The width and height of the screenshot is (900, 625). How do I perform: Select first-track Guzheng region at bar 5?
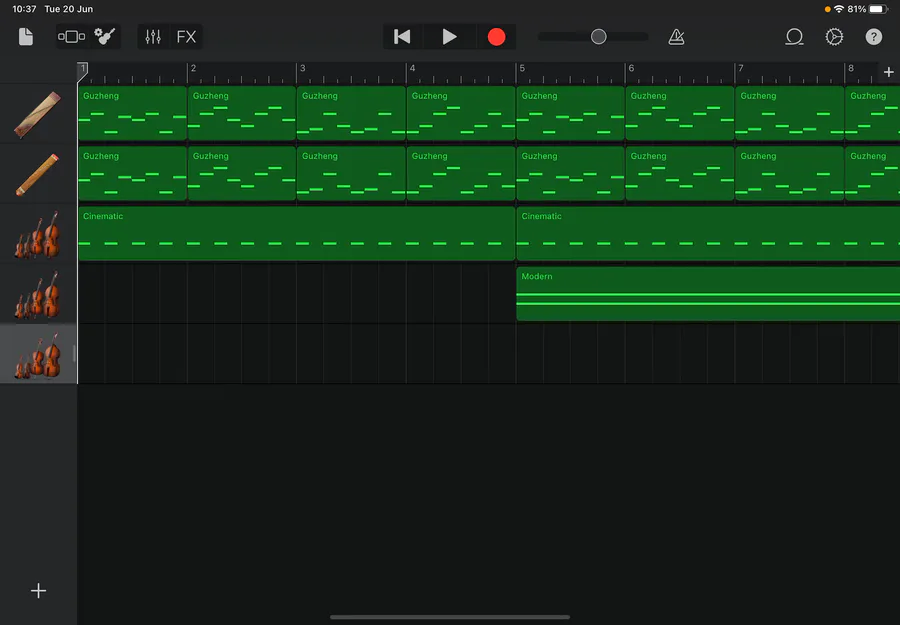pyautogui.click(x=571, y=113)
